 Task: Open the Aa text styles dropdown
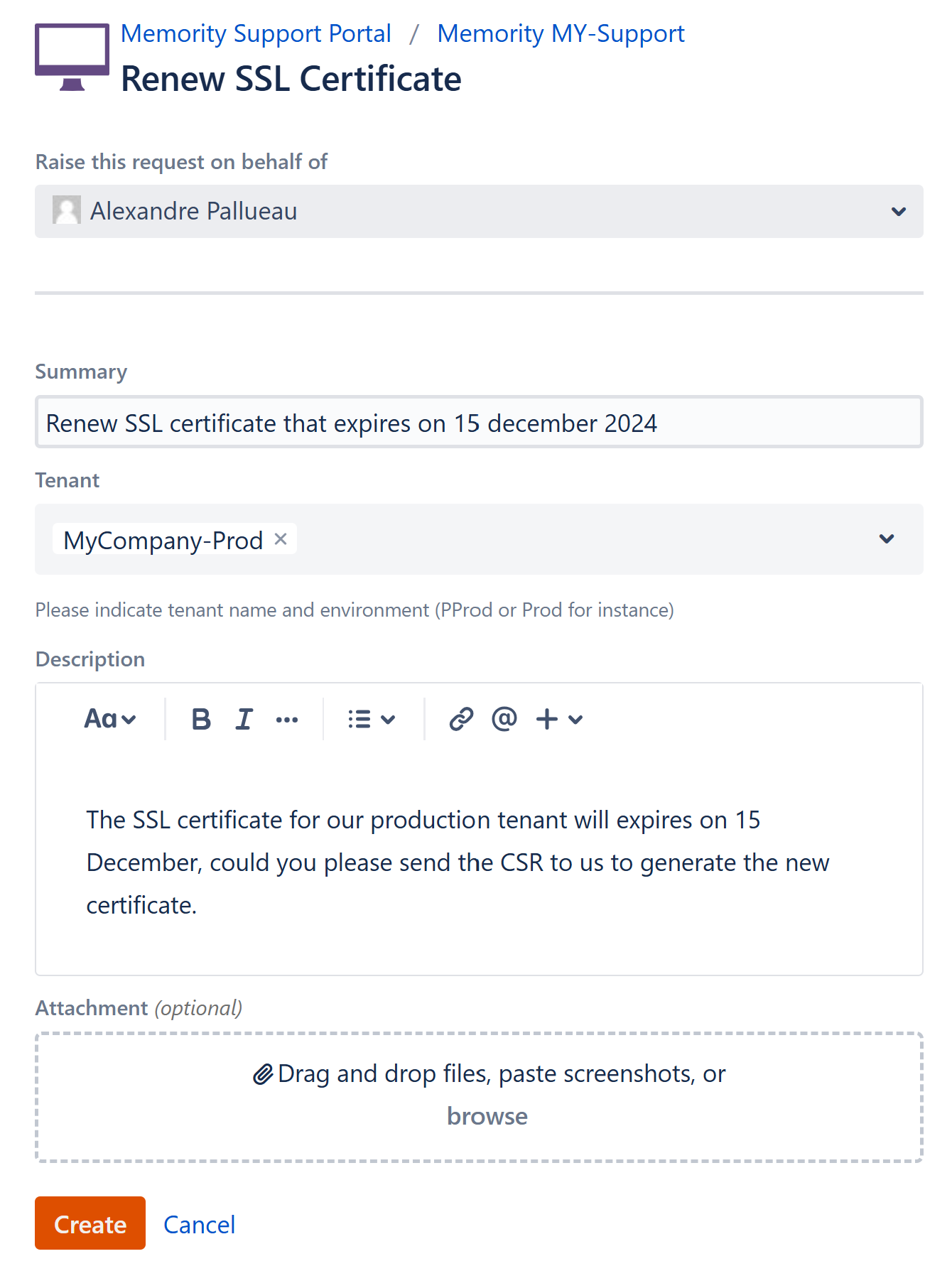click(110, 719)
